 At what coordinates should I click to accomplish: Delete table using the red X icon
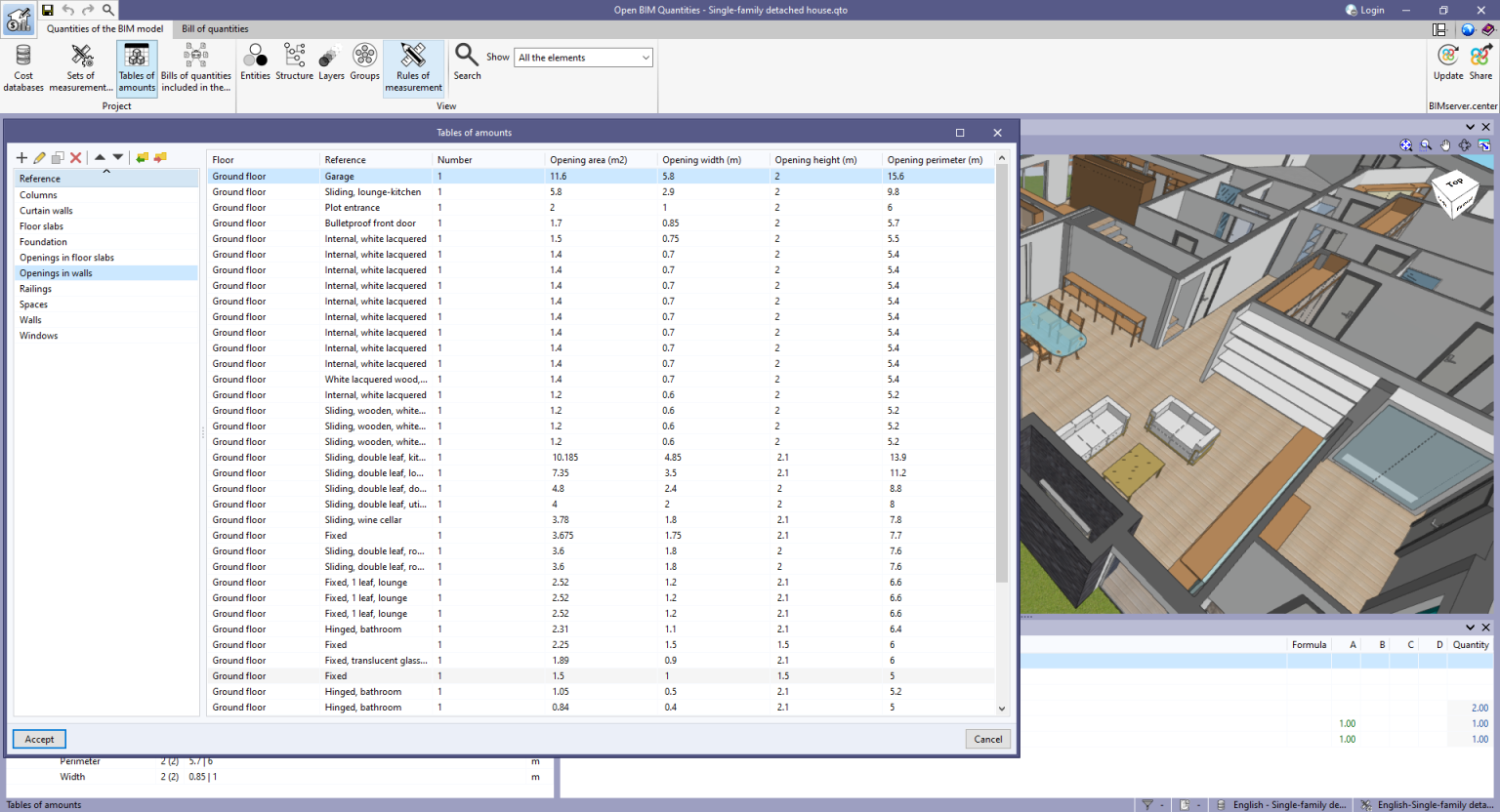tap(75, 157)
